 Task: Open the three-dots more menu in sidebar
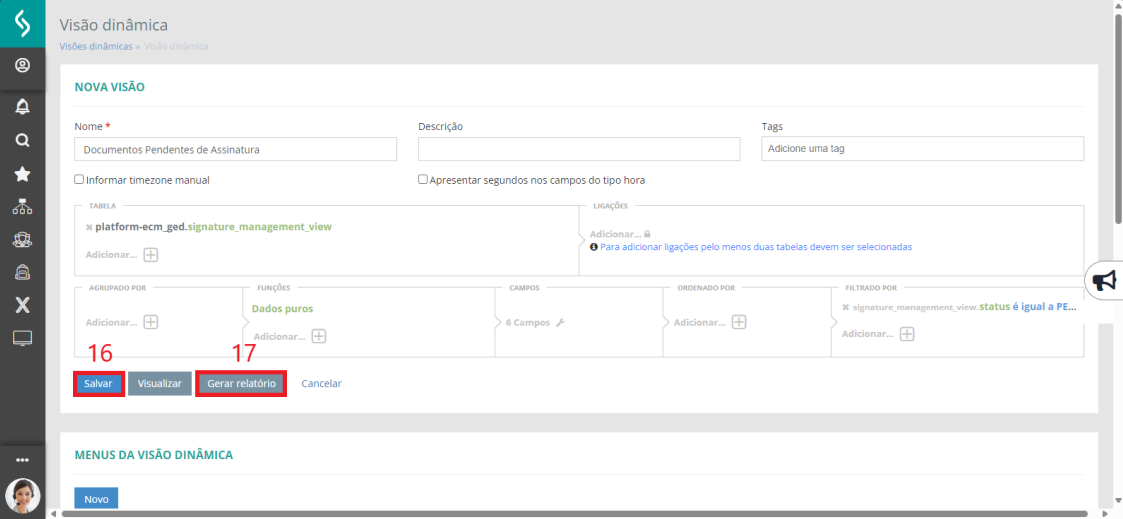(22, 460)
